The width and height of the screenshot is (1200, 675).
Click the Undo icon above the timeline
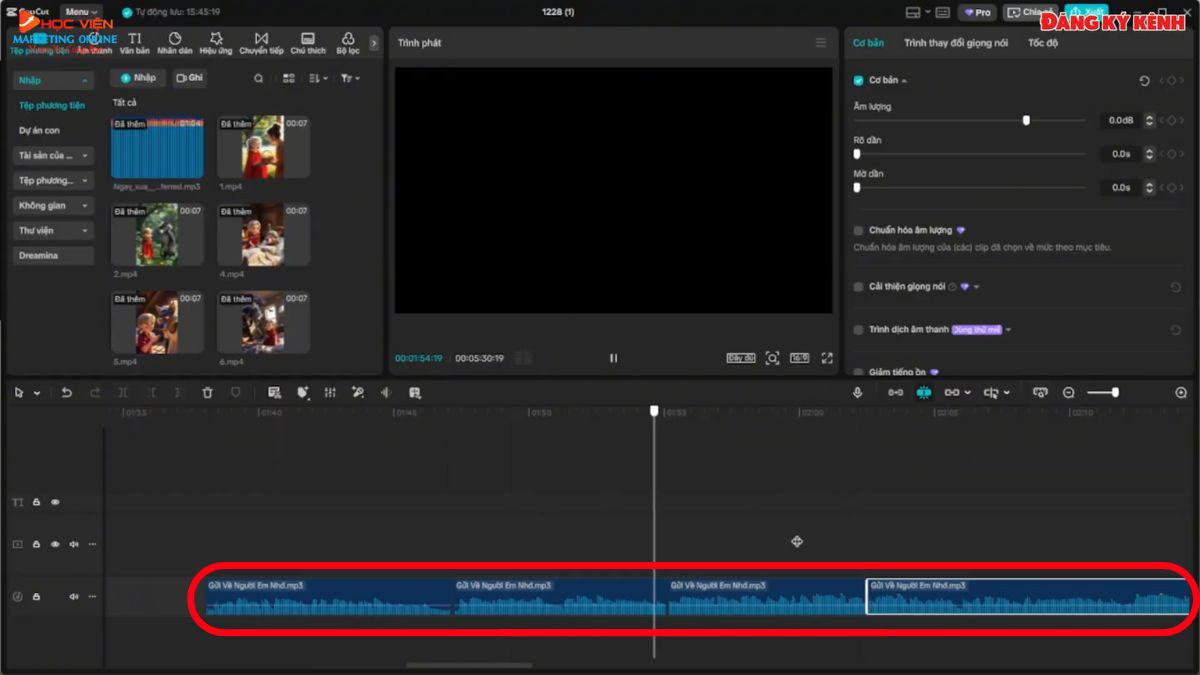coord(66,392)
